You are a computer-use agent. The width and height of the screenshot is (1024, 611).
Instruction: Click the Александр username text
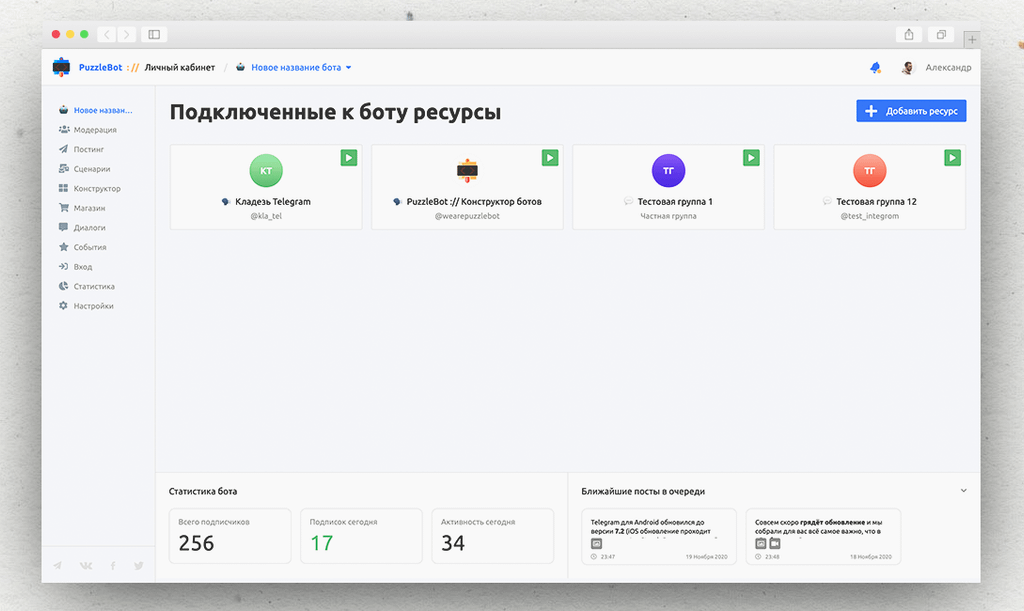(x=948, y=67)
